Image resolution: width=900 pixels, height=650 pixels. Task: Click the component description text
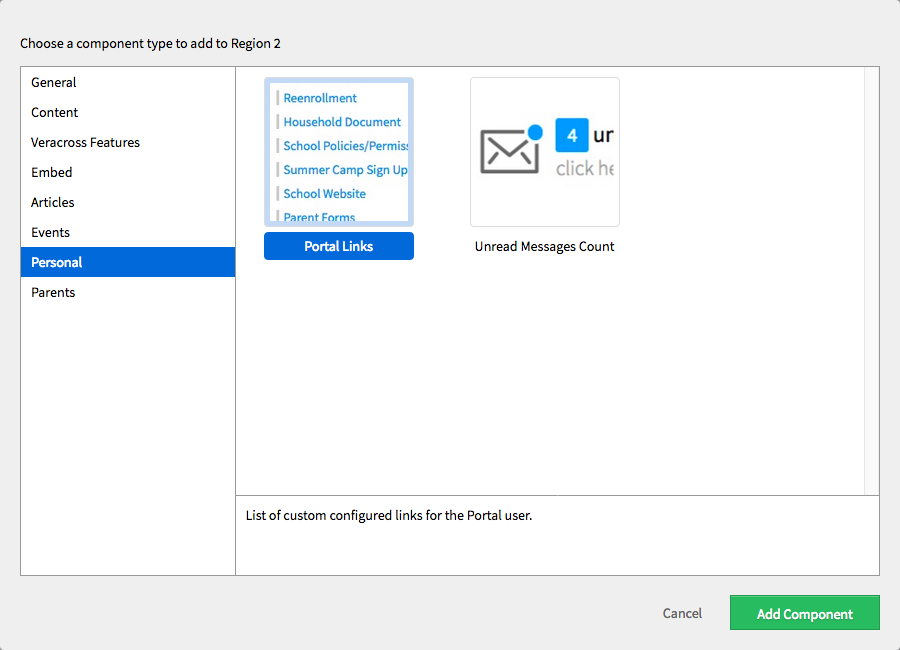(x=389, y=516)
